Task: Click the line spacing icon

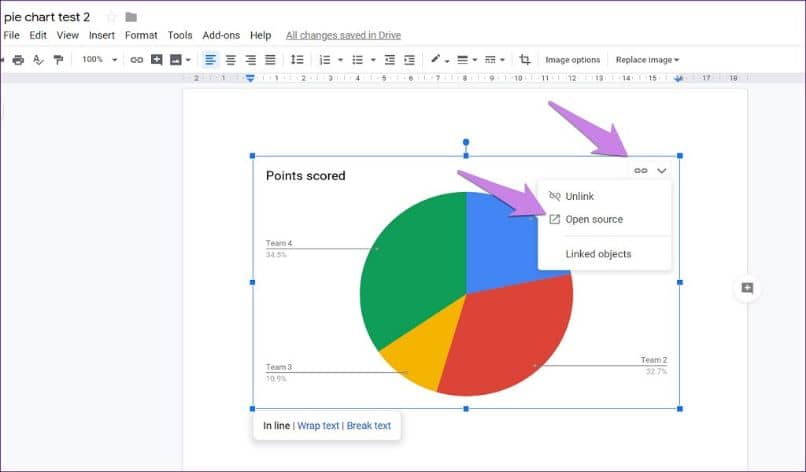Action: click(297, 60)
